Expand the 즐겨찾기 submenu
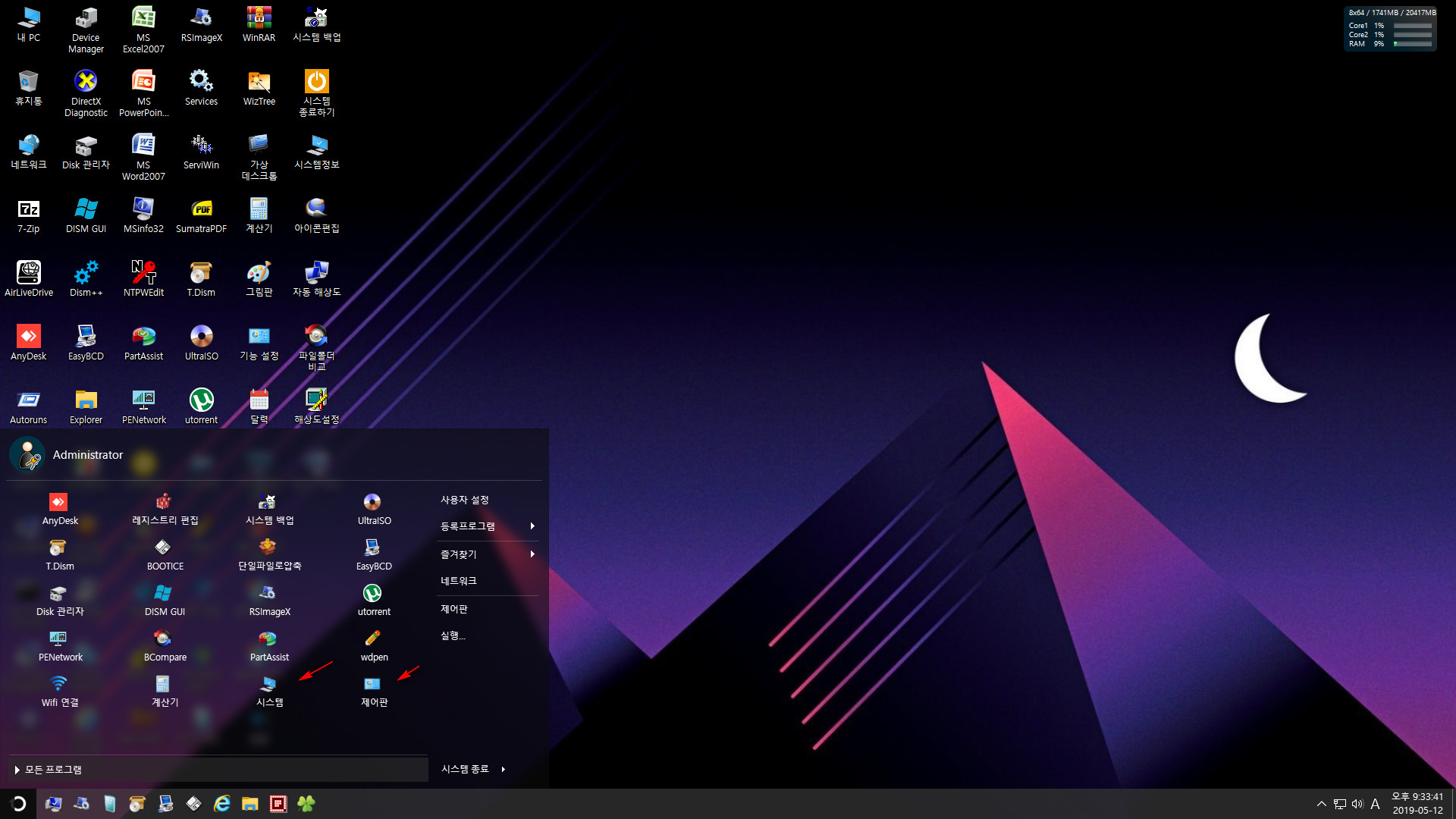 pyautogui.click(x=488, y=554)
